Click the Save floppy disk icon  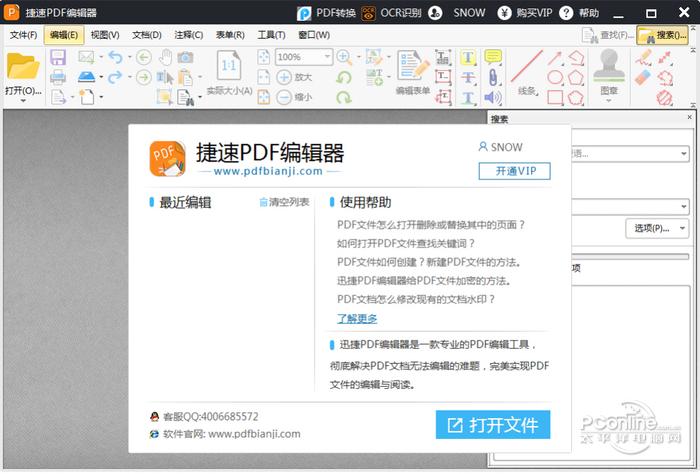(x=58, y=58)
